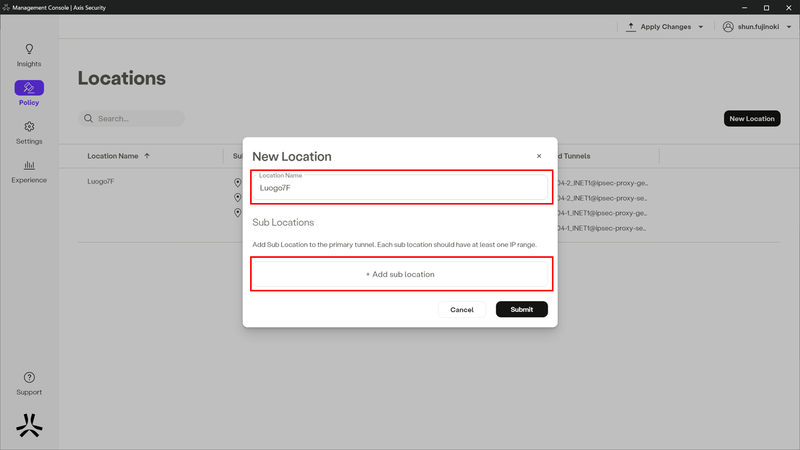Focus the Location Name text field

[x=400, y=188]
